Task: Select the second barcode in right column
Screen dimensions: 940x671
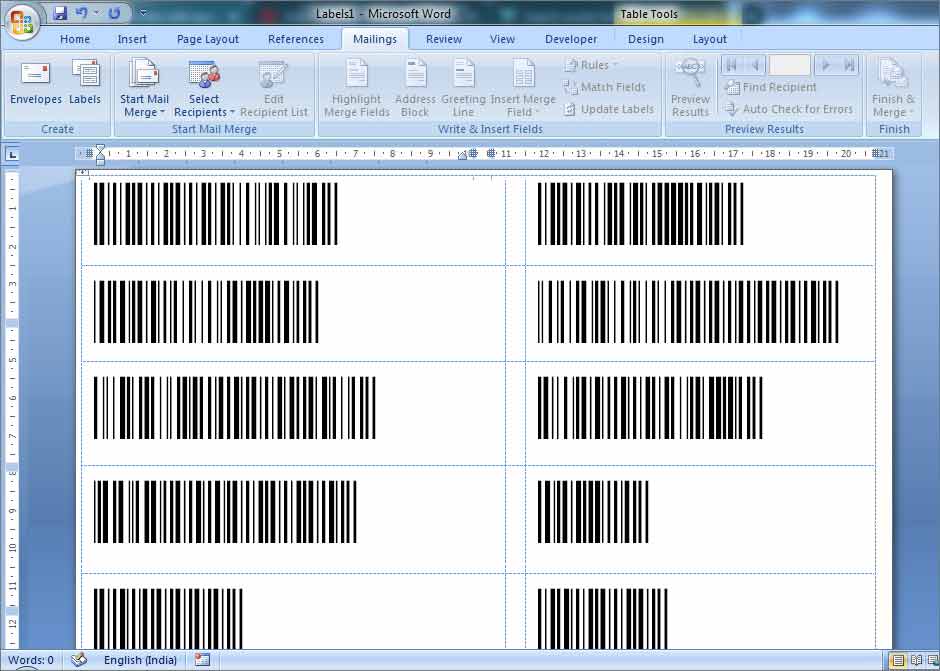Action: [x=688, y=312]
